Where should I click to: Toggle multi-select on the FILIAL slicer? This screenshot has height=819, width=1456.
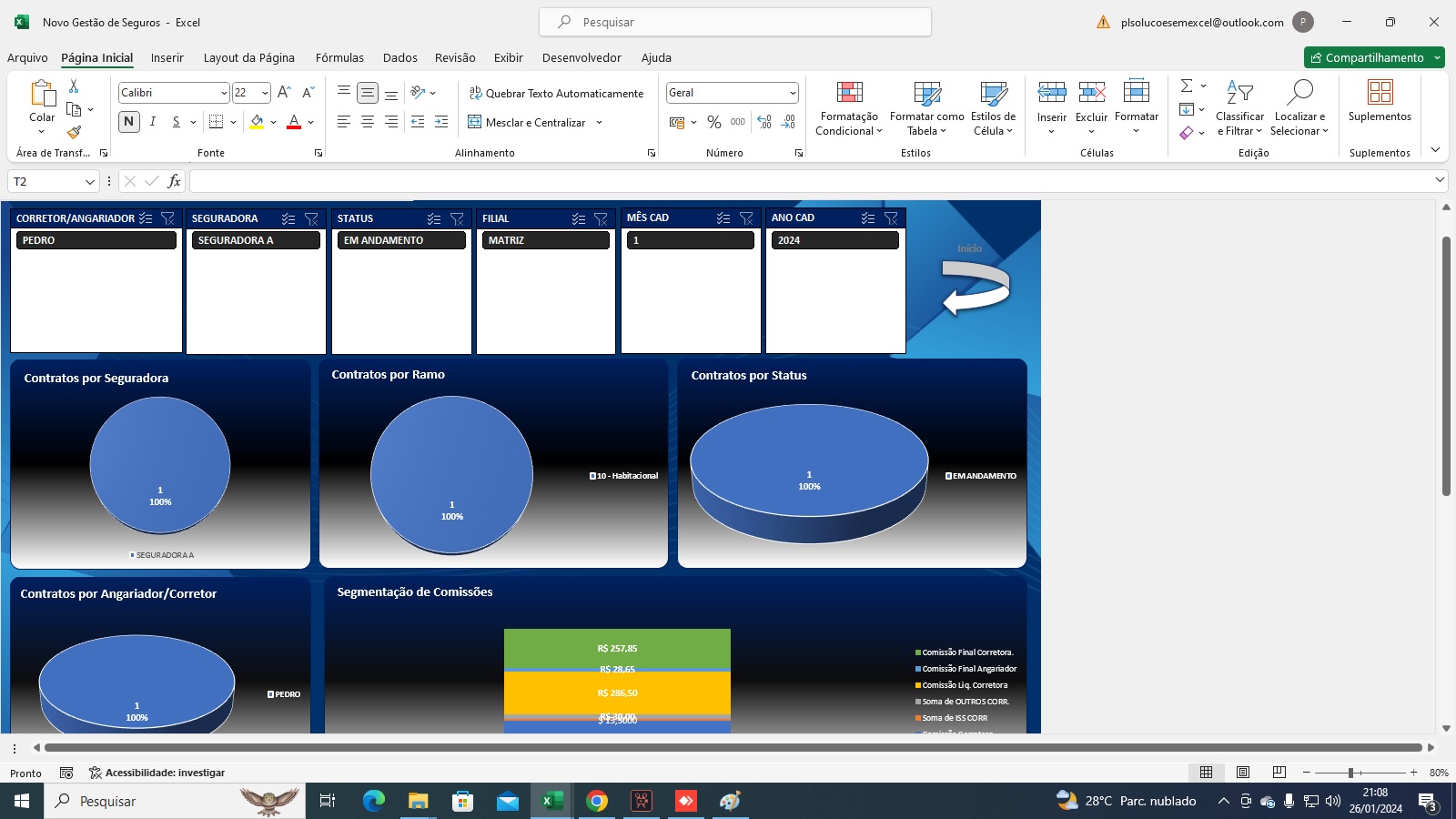tap(579, 218)
